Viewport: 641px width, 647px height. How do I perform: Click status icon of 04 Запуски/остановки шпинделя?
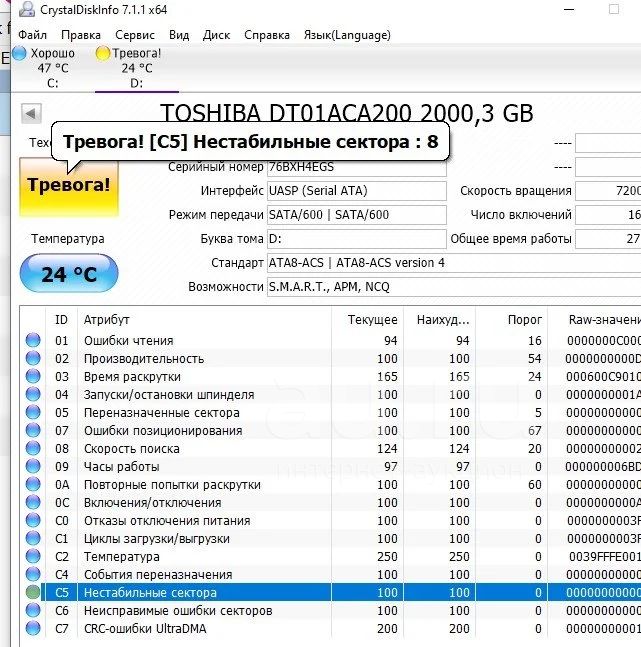point(33,394)
